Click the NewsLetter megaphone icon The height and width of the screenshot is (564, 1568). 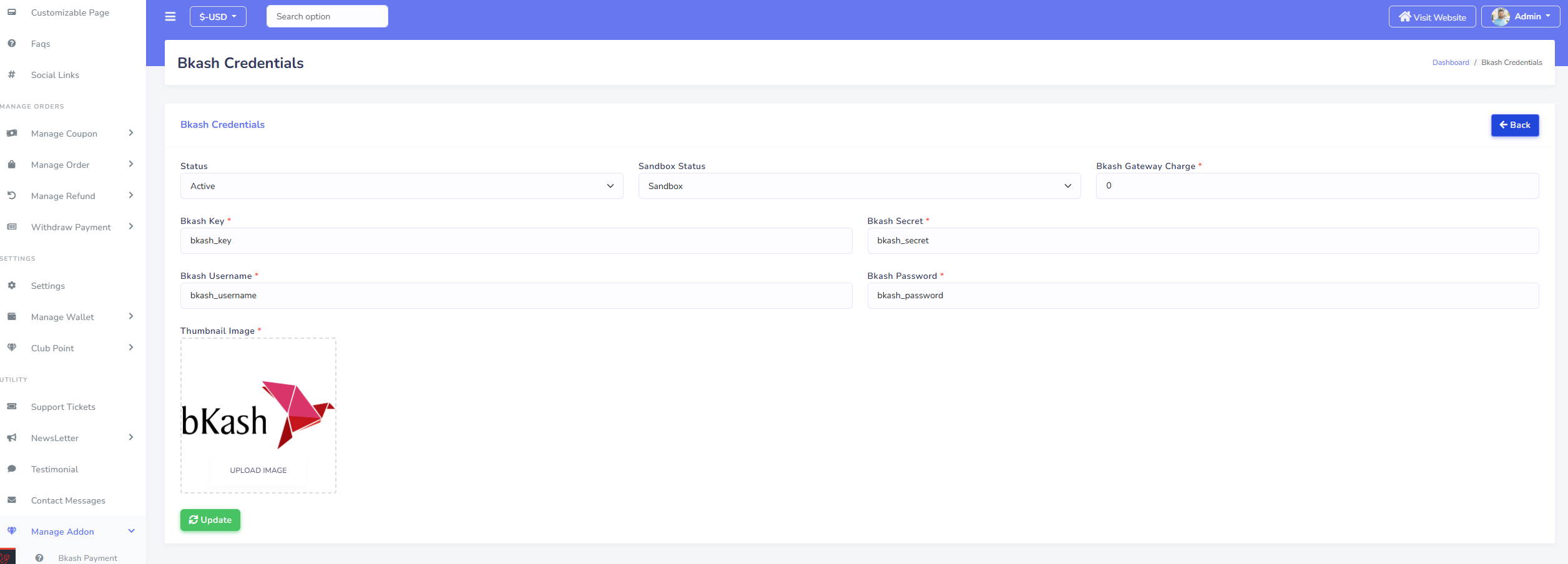[12, 437]
